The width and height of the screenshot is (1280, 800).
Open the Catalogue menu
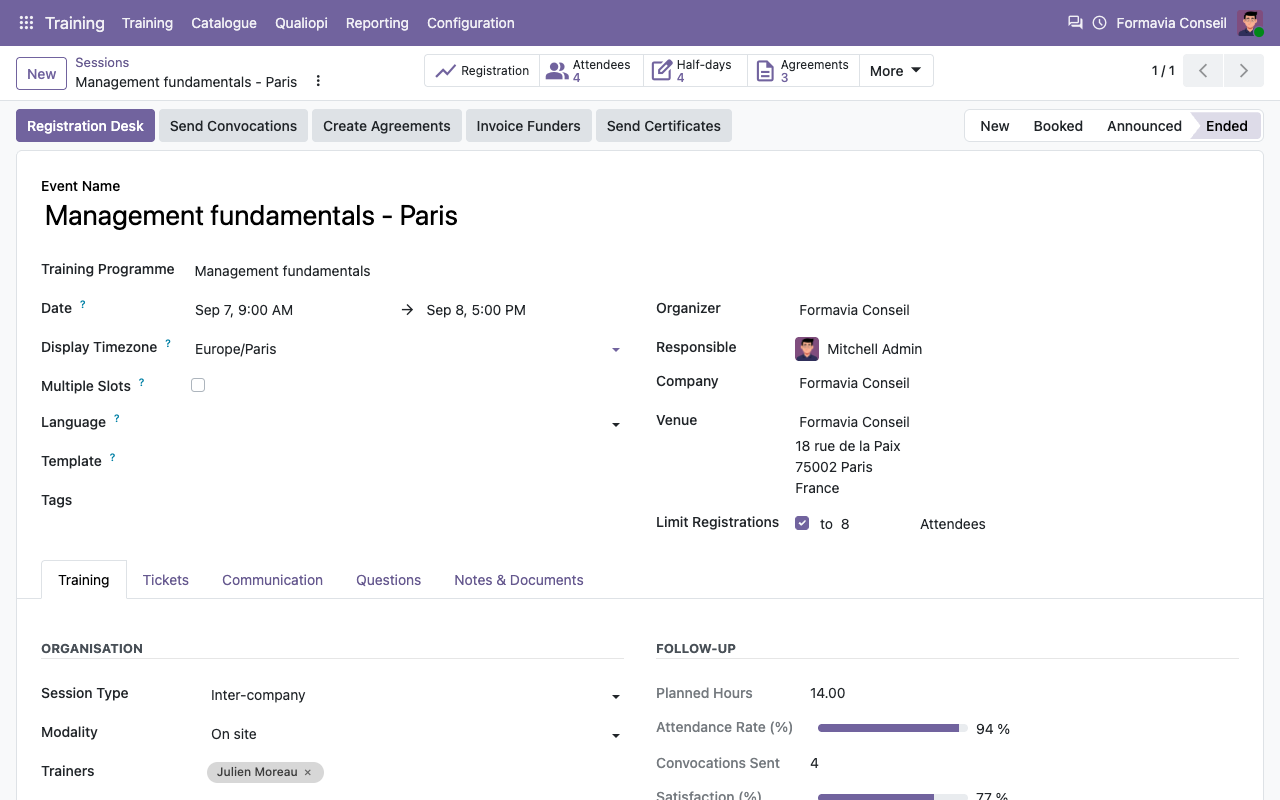click(x=224, y=23)
